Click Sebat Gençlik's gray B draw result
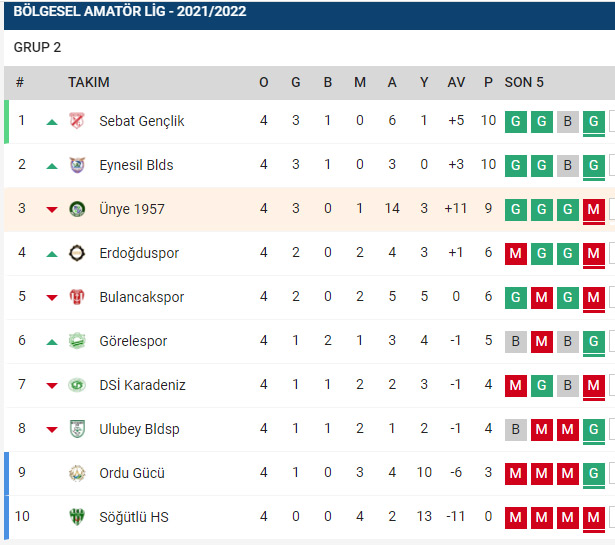Viewport: 615px width, 545px height. (568, 122)
